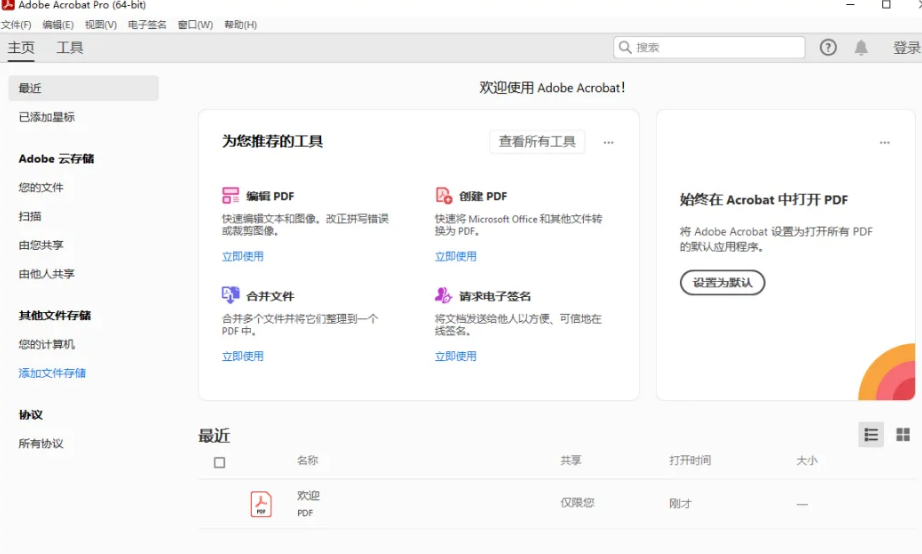Image resolution: width=922 pixels, height=554 pixels.
Task: Tick the select-all checkbox in recent list
Action: pyautogui.click(x=219, y=463)
